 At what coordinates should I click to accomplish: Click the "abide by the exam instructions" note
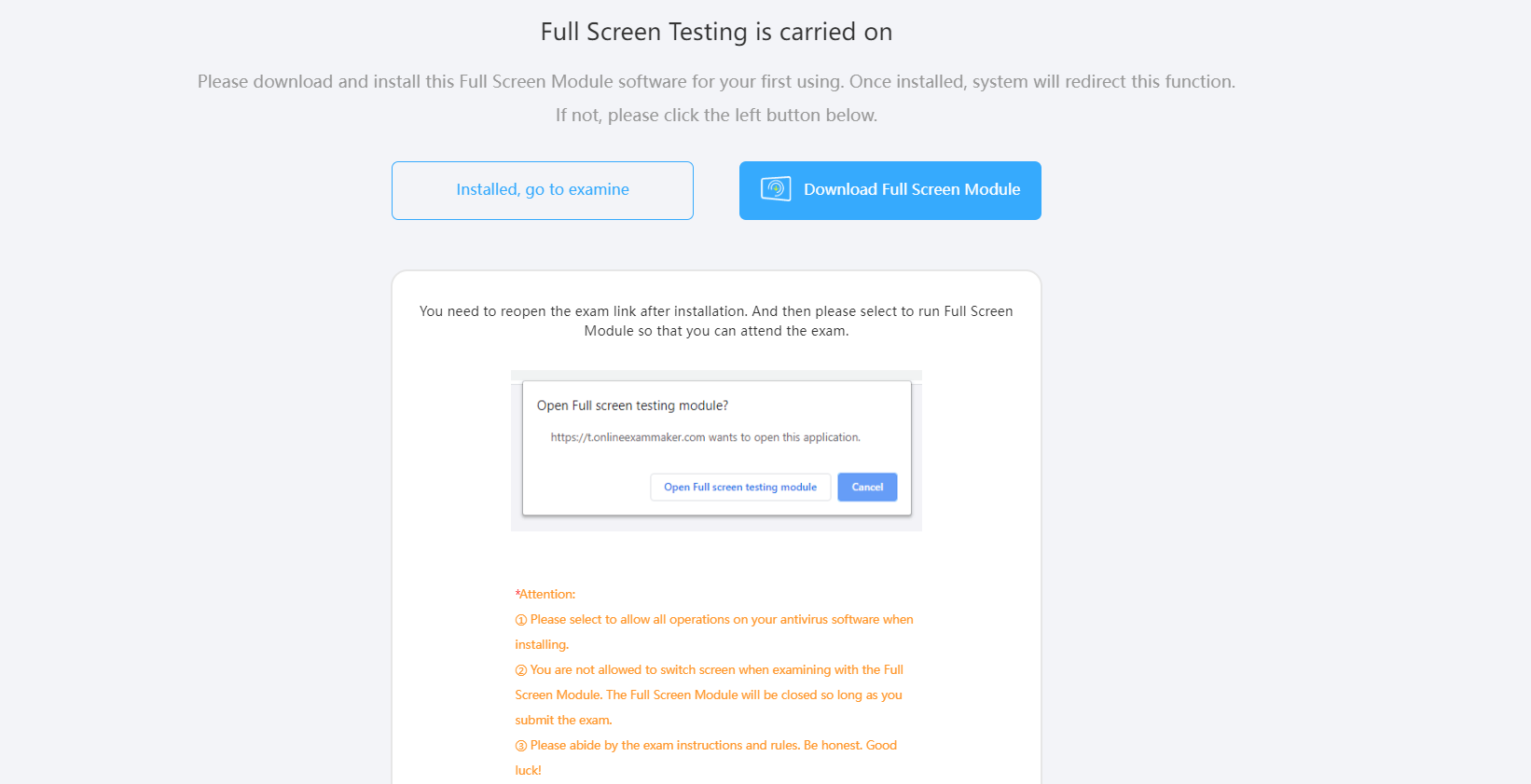click(706, 758)
